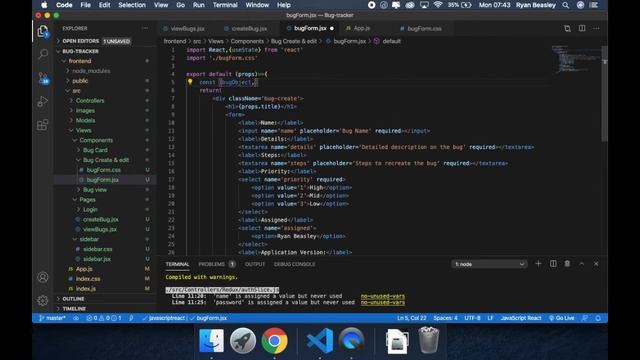
Task: Kill the terminal with trash icon
Action: point(567,264)
